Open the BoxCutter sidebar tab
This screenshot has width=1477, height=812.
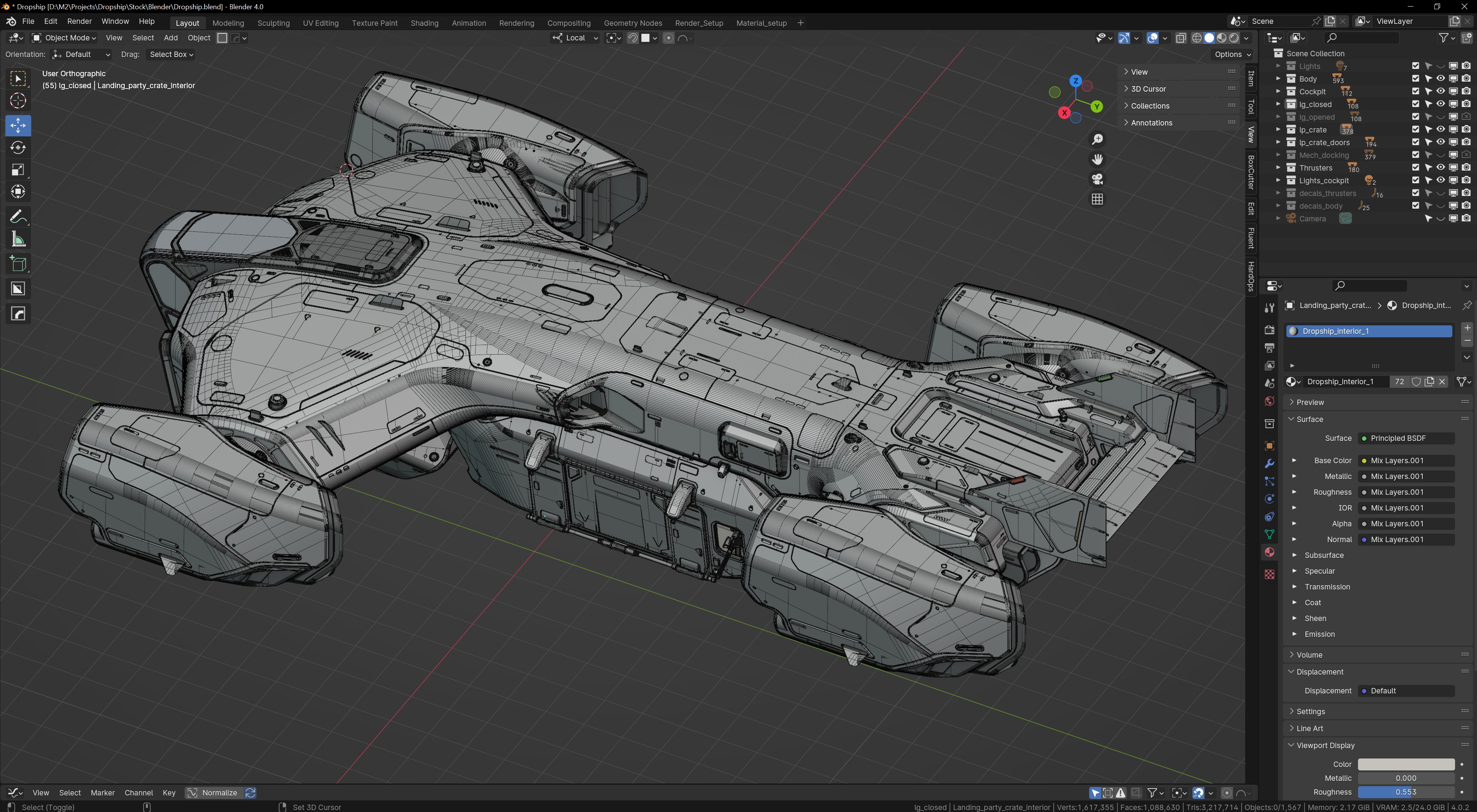(x=1251, y=172)
